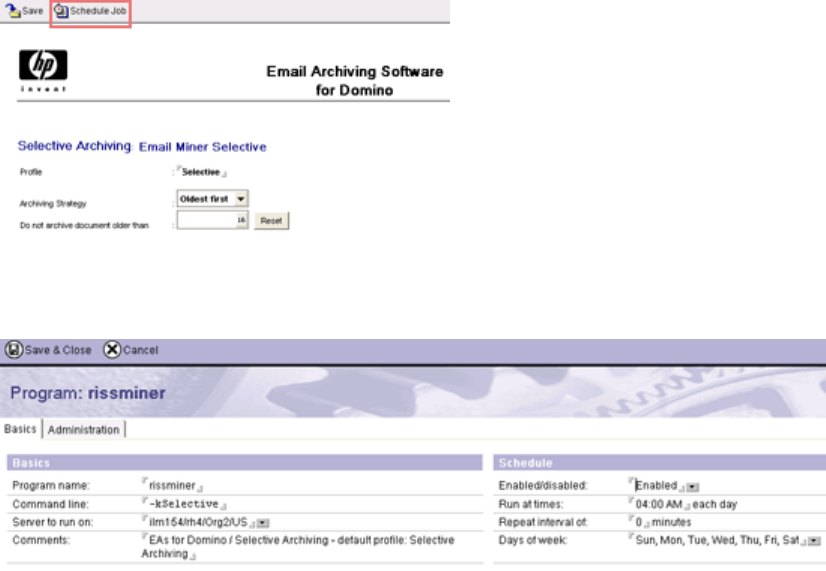826x571 pixels.
Task: Click the Comments field text
Action: coord(298,547)
